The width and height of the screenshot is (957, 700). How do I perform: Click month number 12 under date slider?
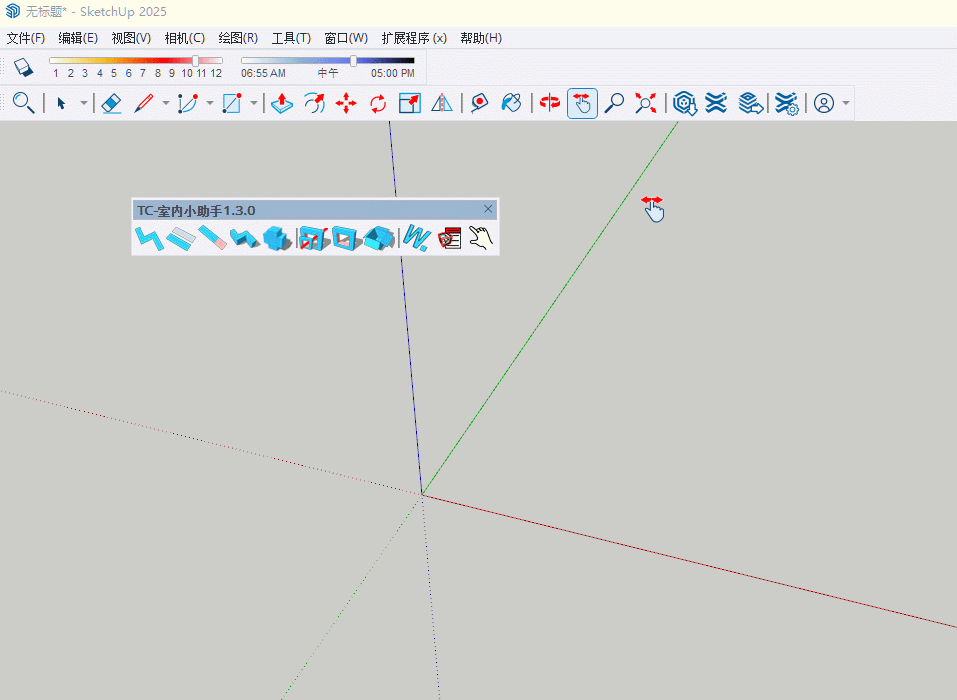216,73
